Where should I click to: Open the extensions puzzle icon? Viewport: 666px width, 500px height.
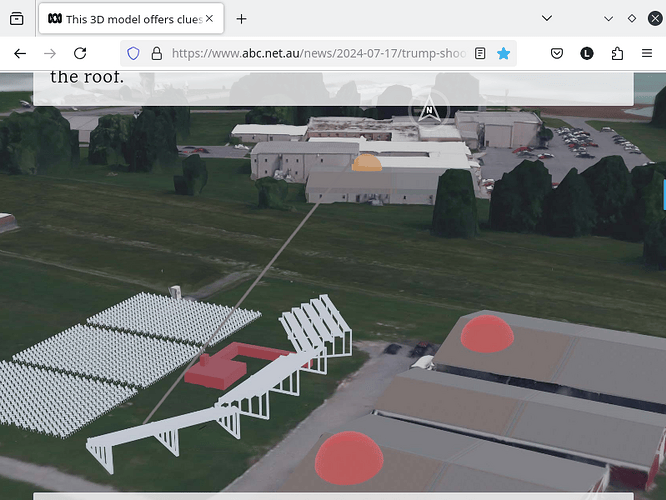(x=617, y=53)
